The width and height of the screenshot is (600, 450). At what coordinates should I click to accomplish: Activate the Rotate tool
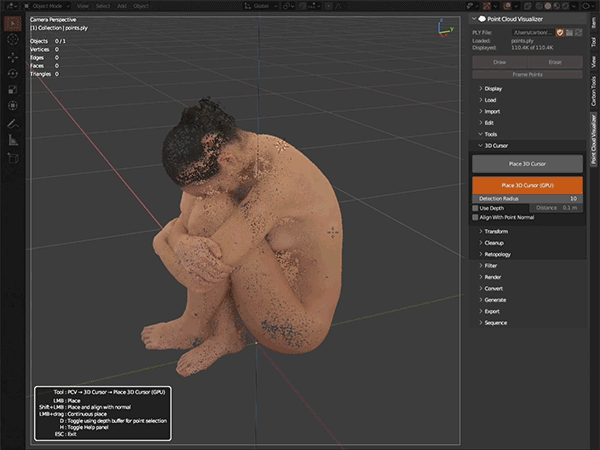tap(13, 73)
